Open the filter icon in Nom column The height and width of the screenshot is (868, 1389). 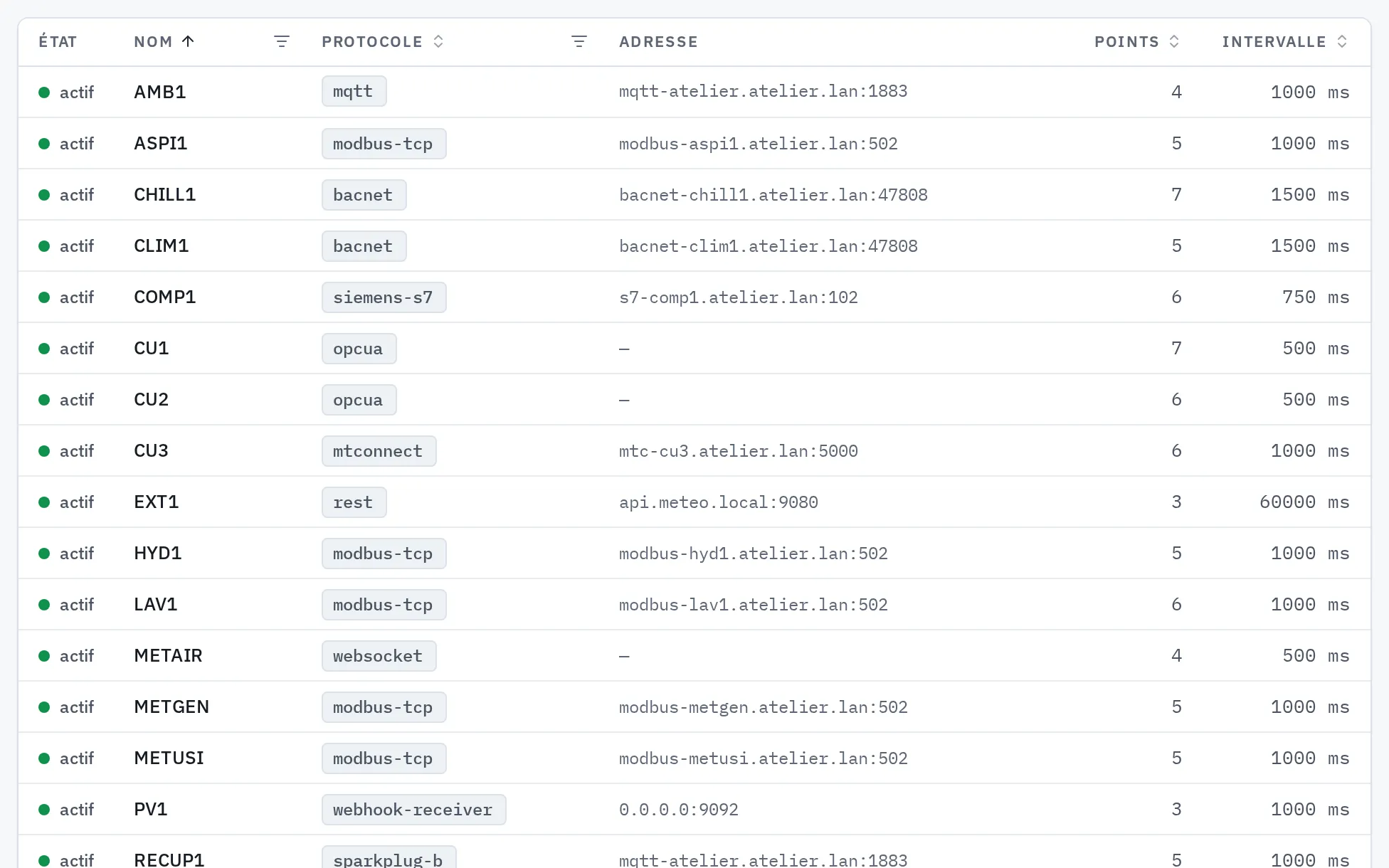pos(282,41)
